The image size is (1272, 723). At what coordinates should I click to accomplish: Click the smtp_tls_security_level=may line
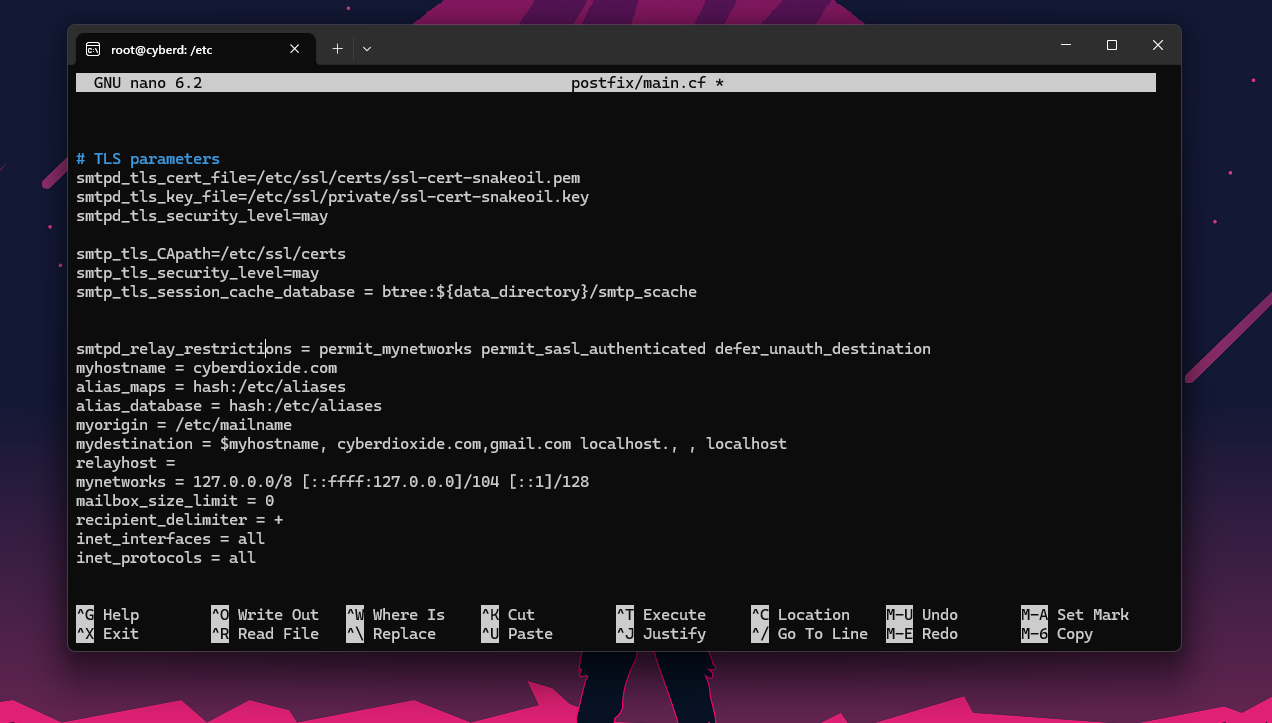[x=198, y=273]
